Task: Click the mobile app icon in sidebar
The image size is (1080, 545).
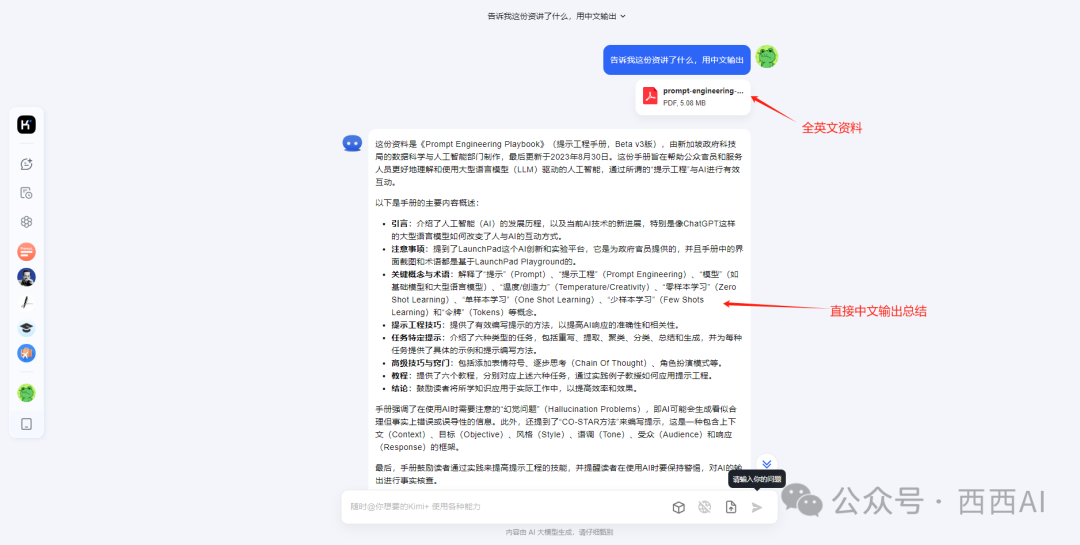Action: [26, 424]
